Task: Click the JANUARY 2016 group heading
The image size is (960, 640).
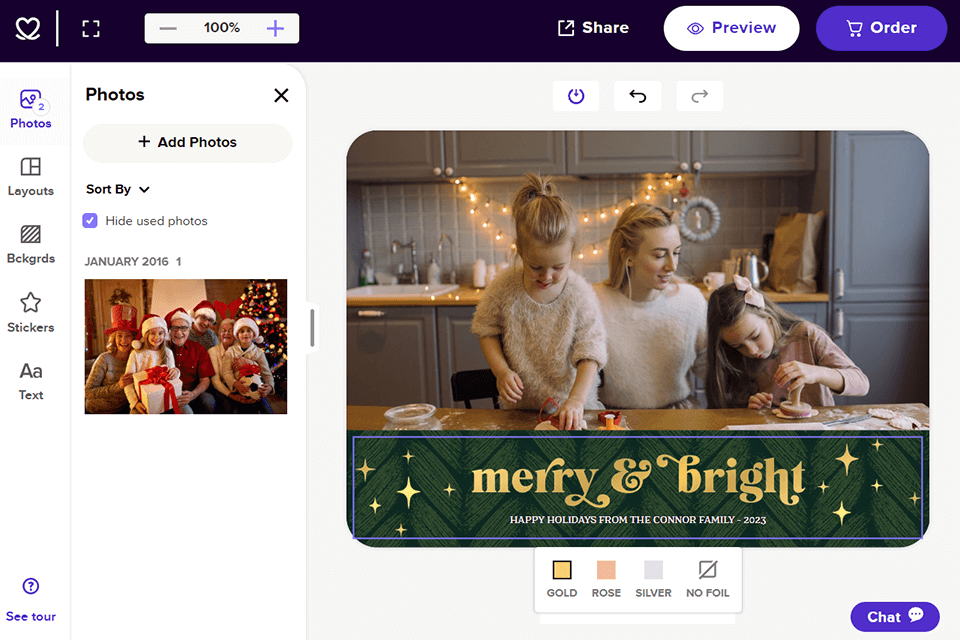Action: (x=132, y=262)
